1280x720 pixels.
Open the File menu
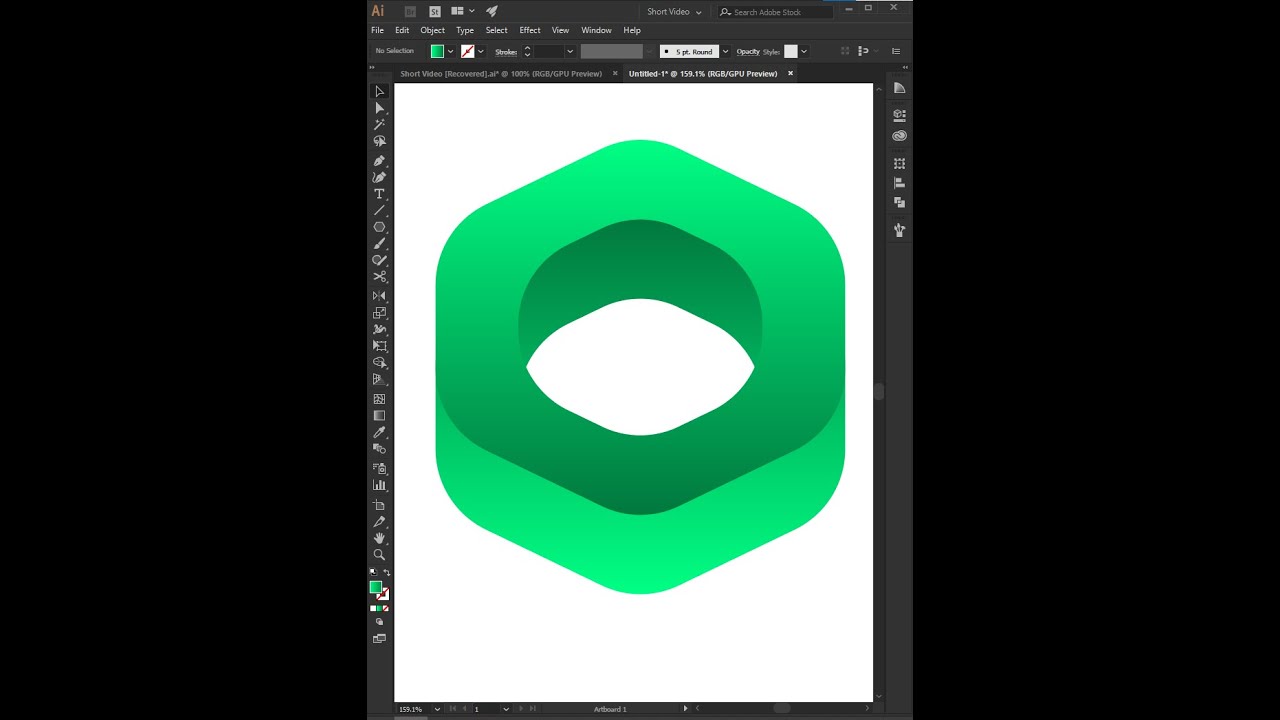click(377, 30)
